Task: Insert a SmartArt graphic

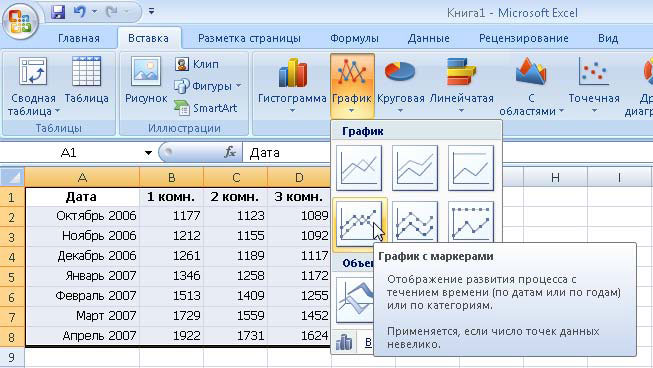Action: tap(205, 108)
